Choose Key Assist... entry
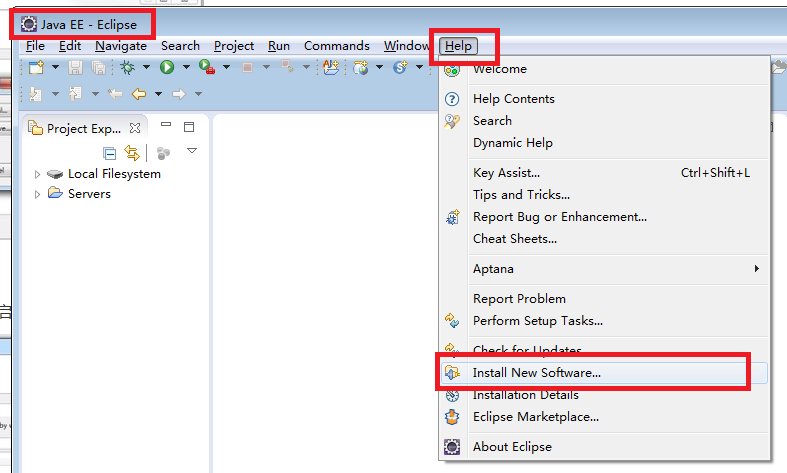The image size is (787, 473). [x=604, y=173]
